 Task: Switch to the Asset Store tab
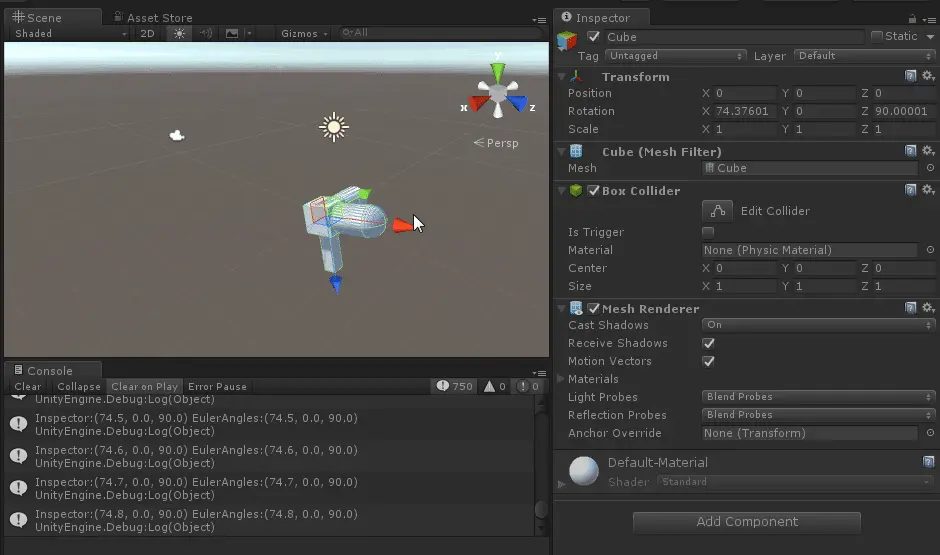pyautogui.click(x=153, y=17)
